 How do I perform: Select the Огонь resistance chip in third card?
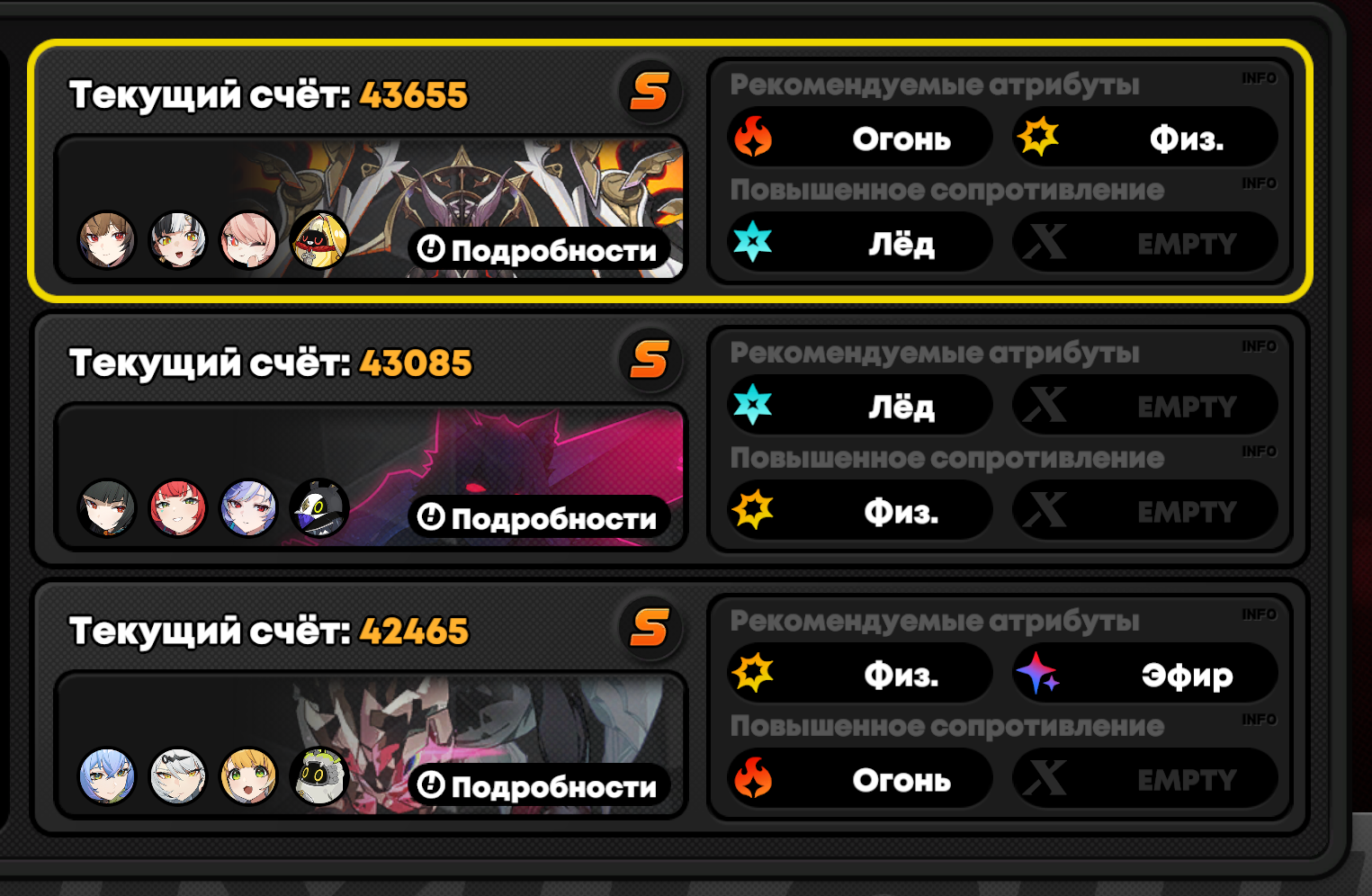860,779
